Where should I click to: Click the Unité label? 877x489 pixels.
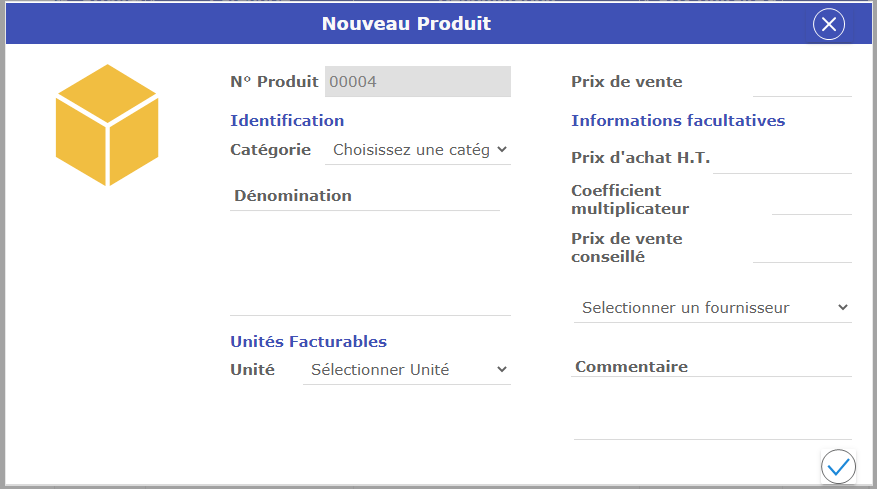click(x=252, y=370)
